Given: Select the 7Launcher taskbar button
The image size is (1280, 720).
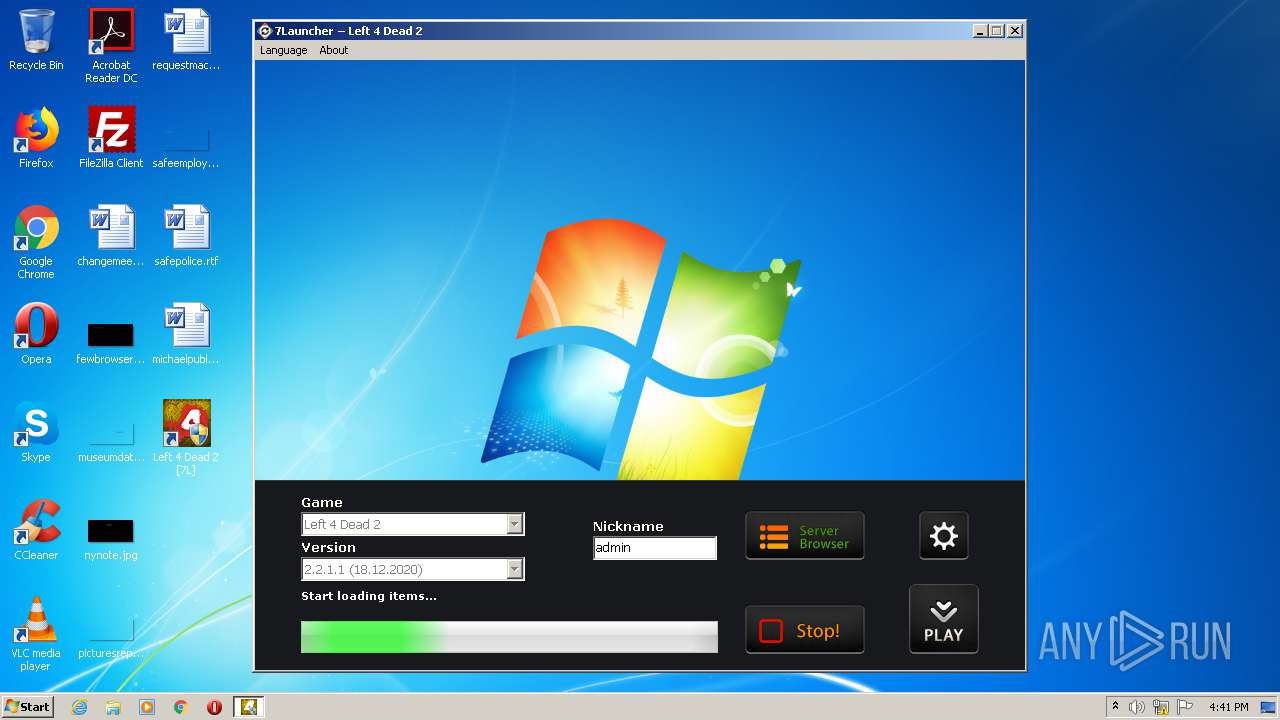Looking at the screenshot, I should click(249, 707).
